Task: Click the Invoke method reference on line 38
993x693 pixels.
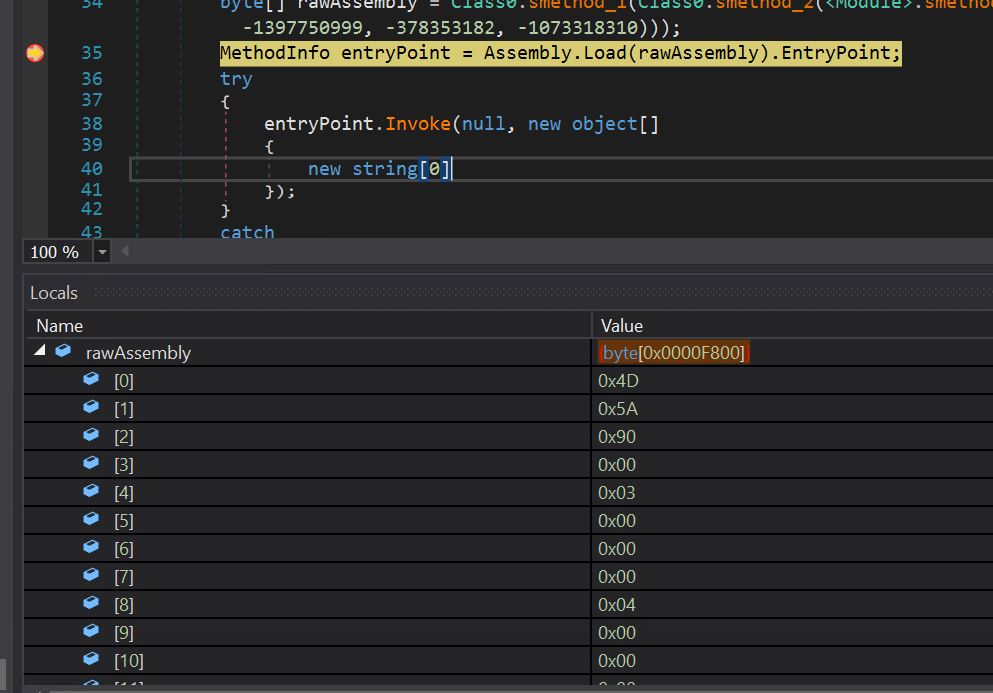Action: [x=419, y=124]
